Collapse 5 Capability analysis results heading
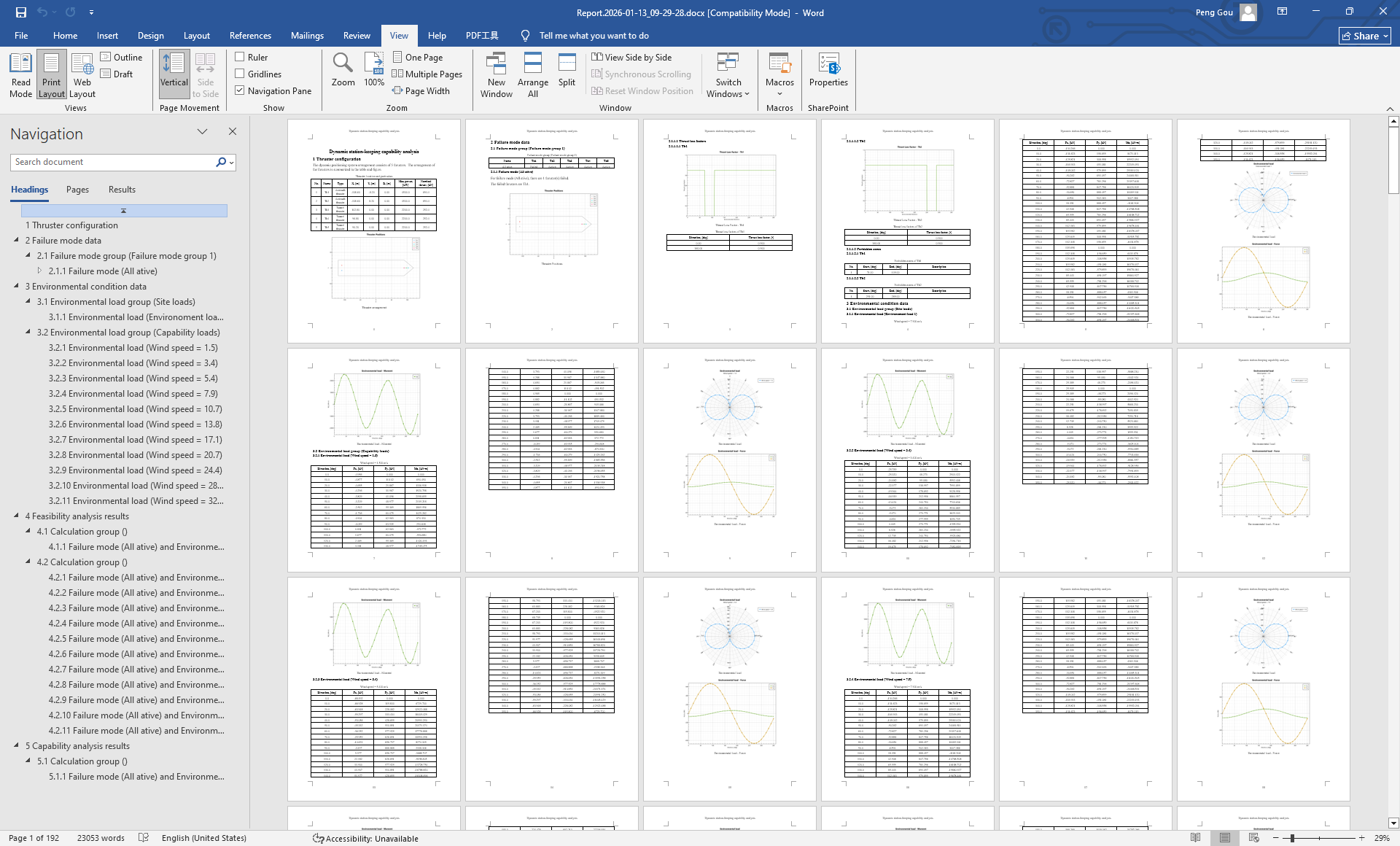The image size is (1400, 846). (16, 745)
